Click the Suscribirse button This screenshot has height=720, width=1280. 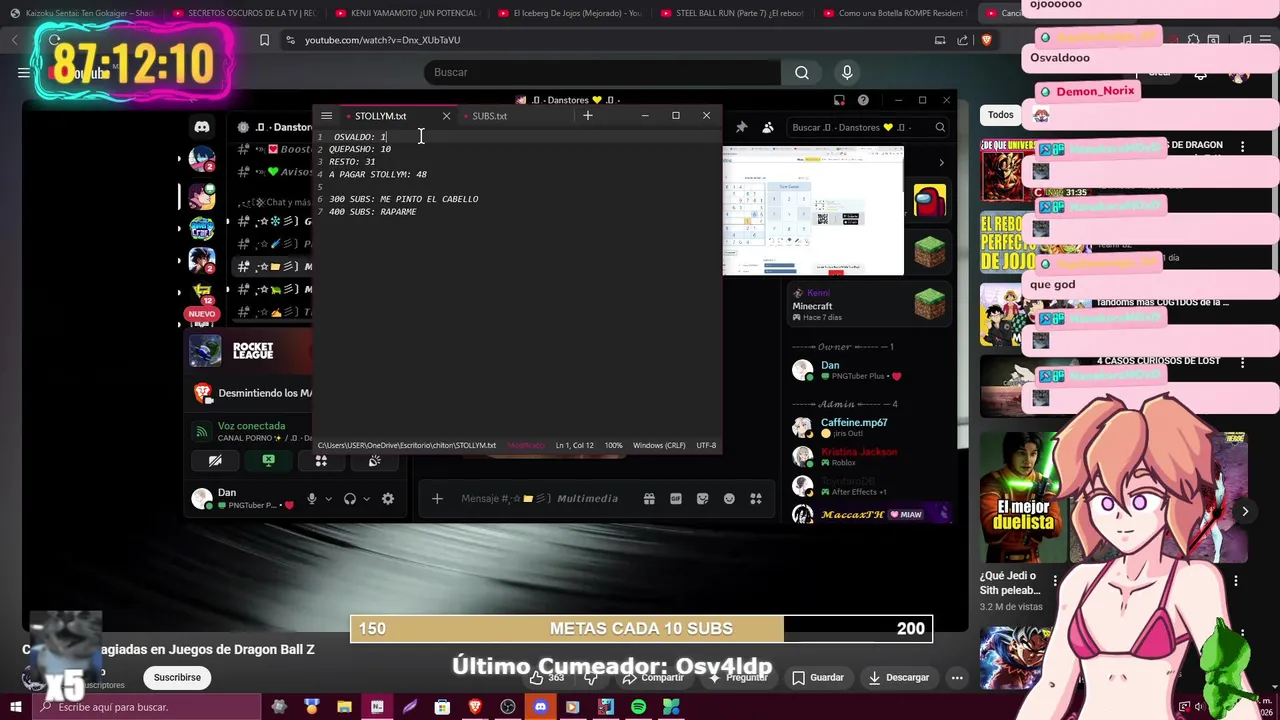coord(177,677)
